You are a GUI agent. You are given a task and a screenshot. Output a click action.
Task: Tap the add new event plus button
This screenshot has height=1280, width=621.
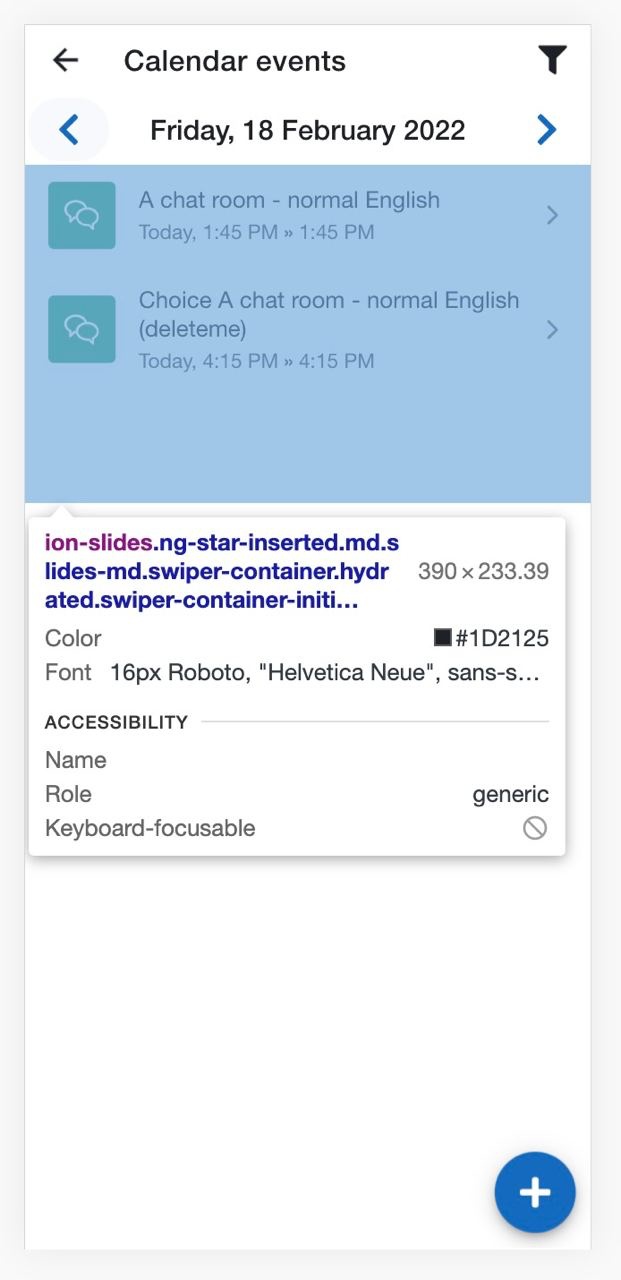pos(535,1192)
